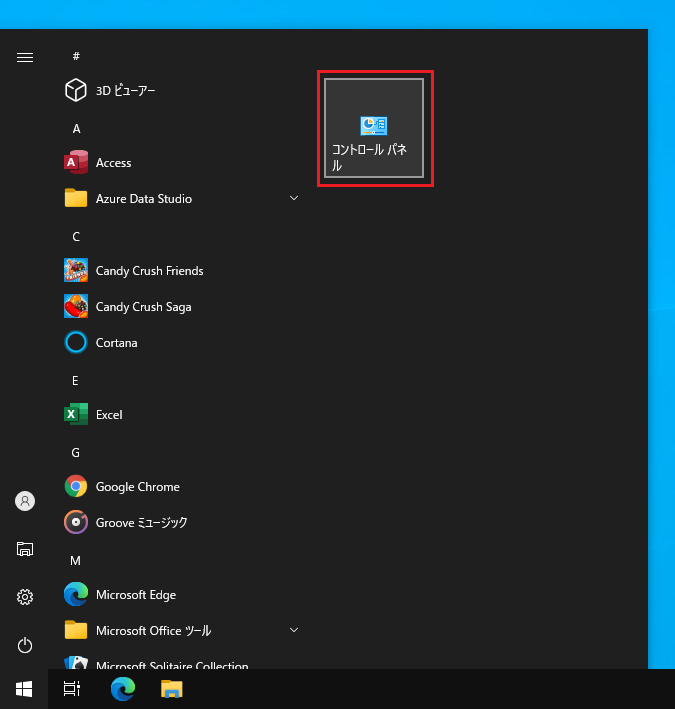
Task: Select the letter header E
Action: [75, 381]
